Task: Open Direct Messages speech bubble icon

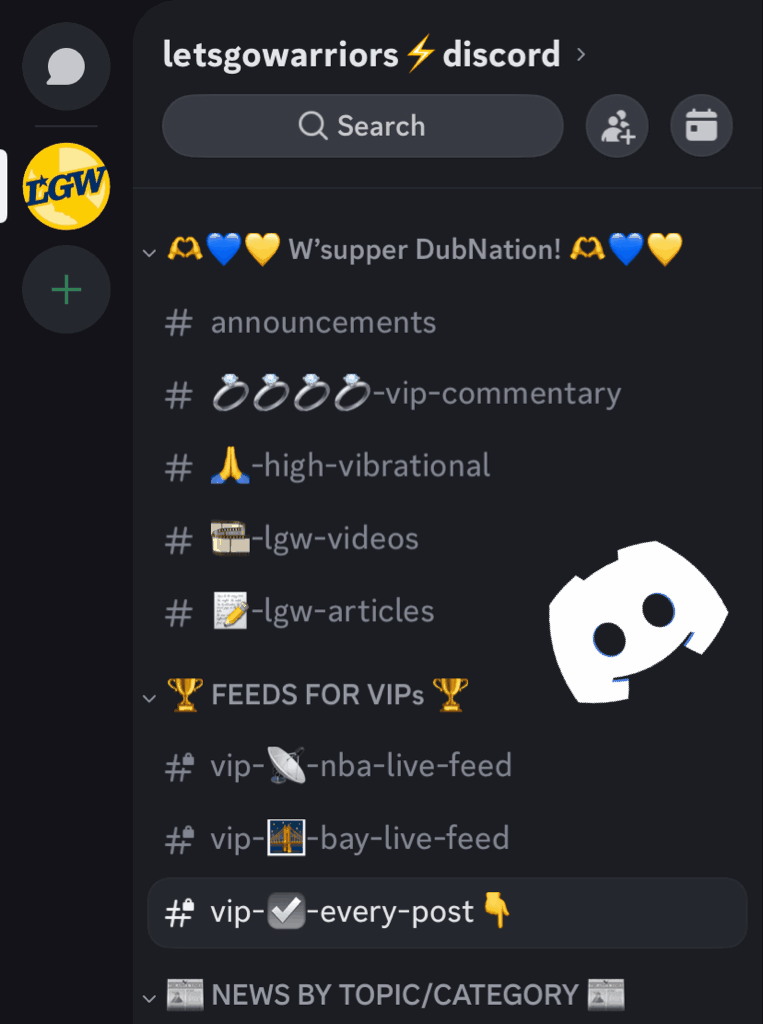Action: 66,67
